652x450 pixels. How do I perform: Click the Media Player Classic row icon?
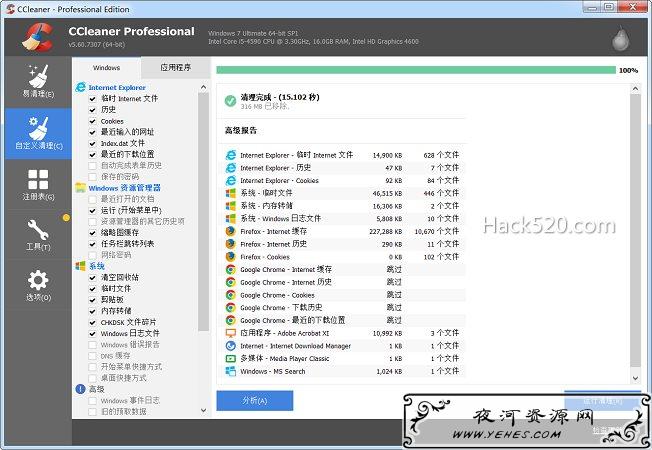tap(230, 359)
